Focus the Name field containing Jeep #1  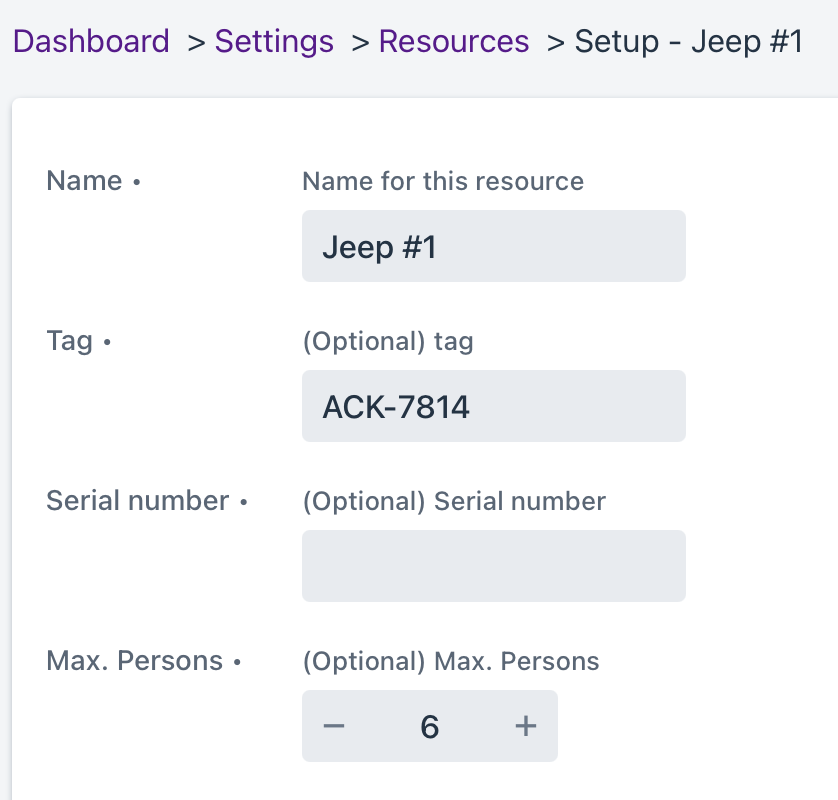point(494,246)
